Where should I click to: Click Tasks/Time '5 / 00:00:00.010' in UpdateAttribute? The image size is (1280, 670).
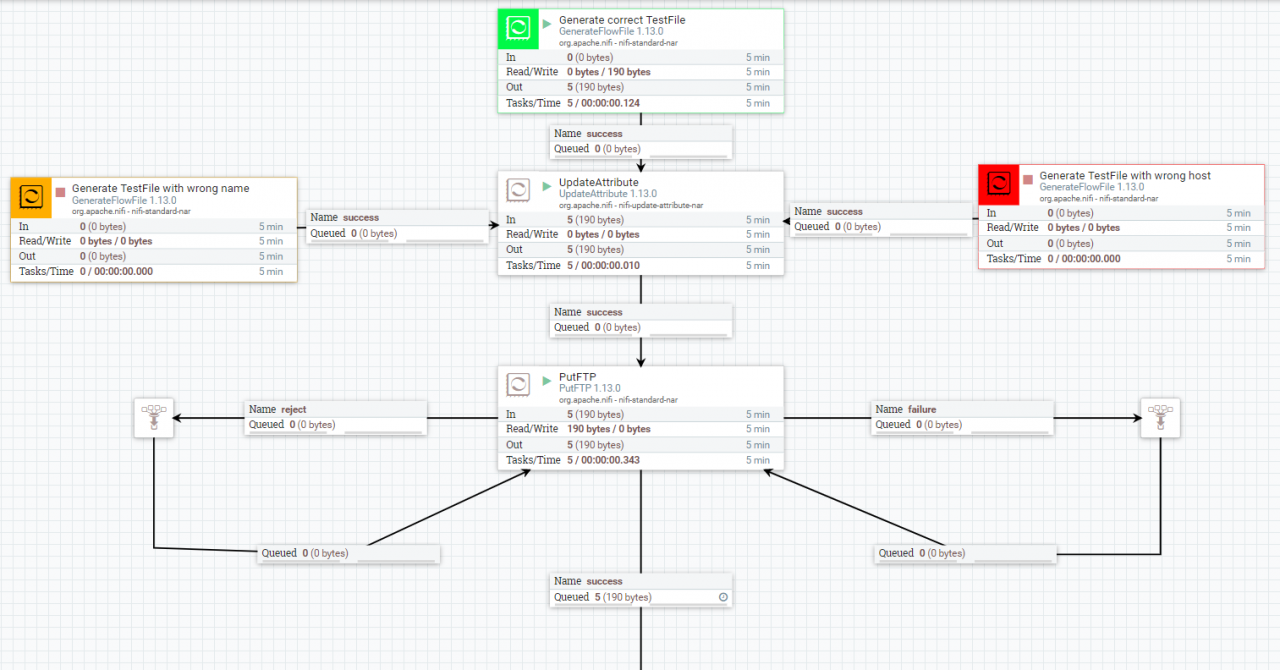(603, 265)
